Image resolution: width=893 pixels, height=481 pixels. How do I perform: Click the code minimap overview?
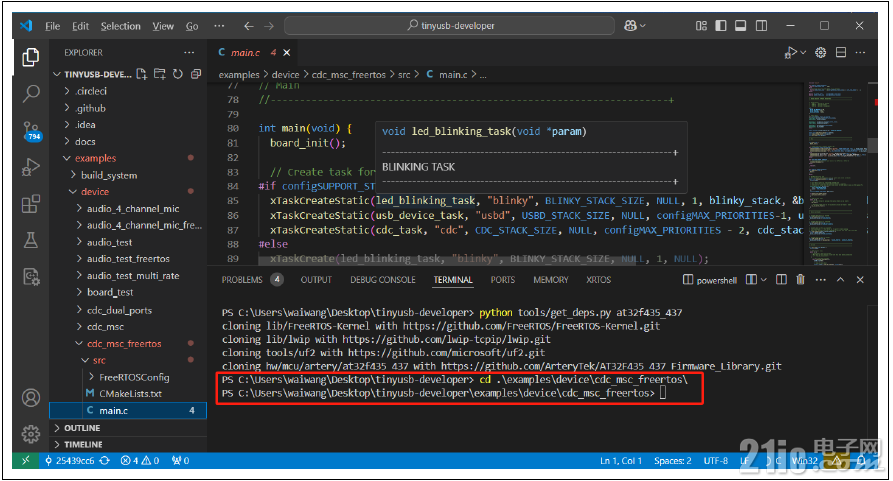click(x=836, y=172)
